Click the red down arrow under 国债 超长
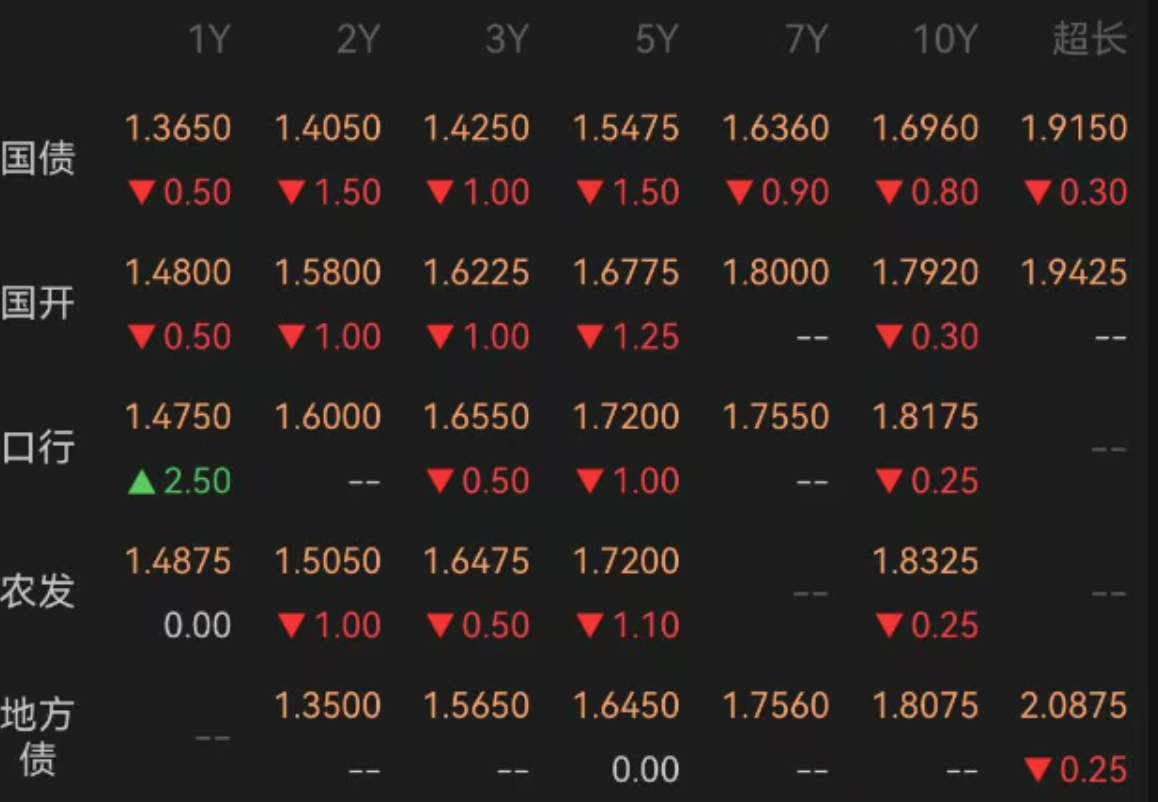Image resolution: width=1158 pixels, height=802 pixels. [1038, 193]
